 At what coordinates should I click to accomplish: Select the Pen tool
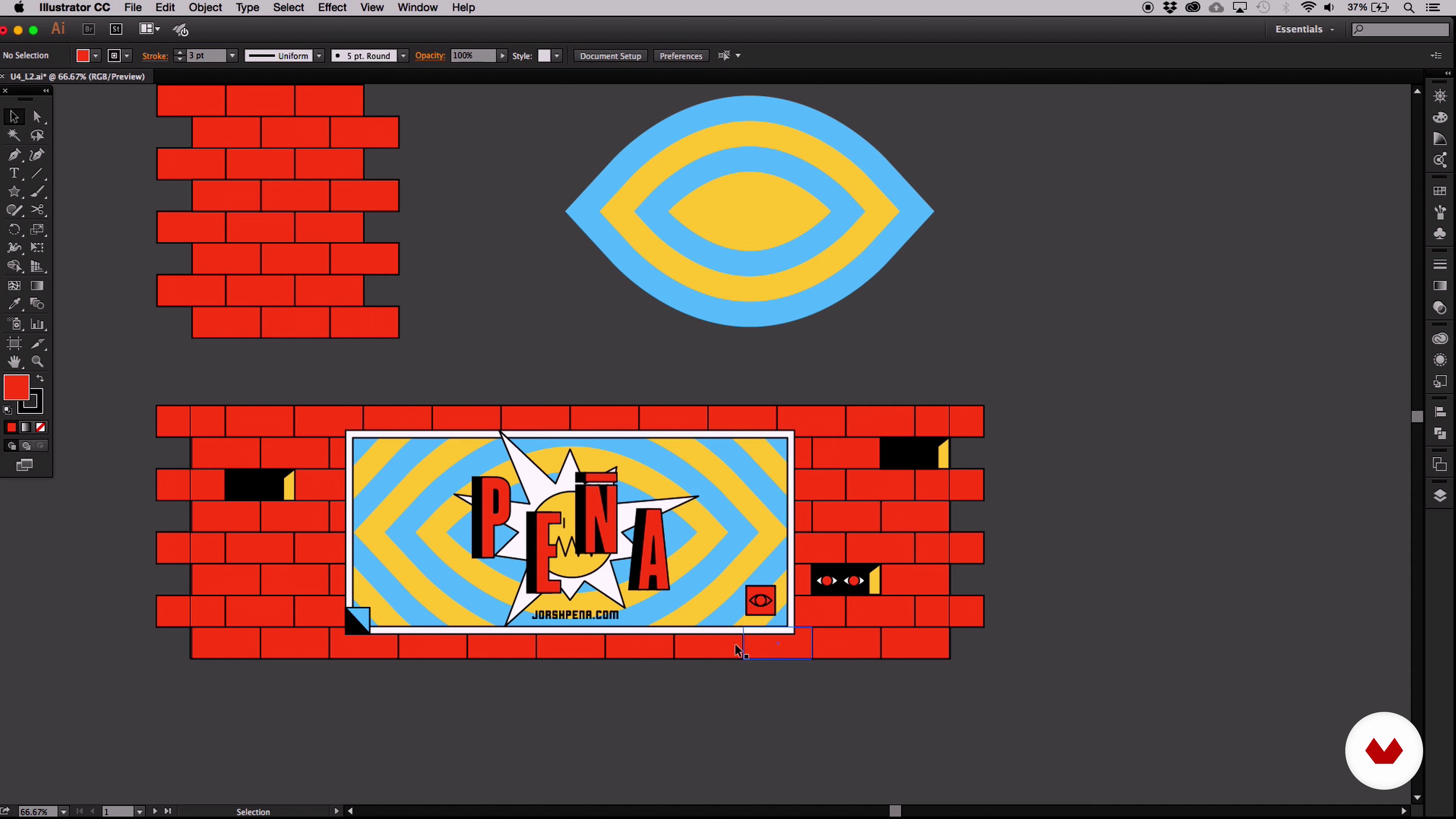coord(14,155)
